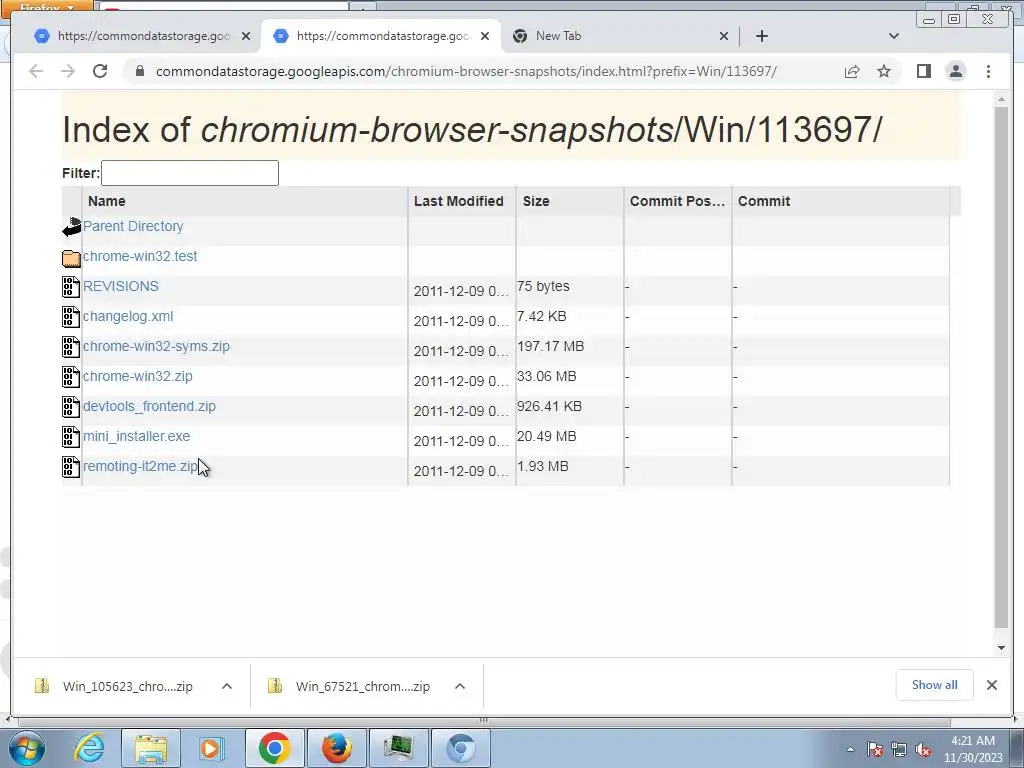
Task: Share this page icon in address bar
Action: pyautogui.click(x=852, y=71)
